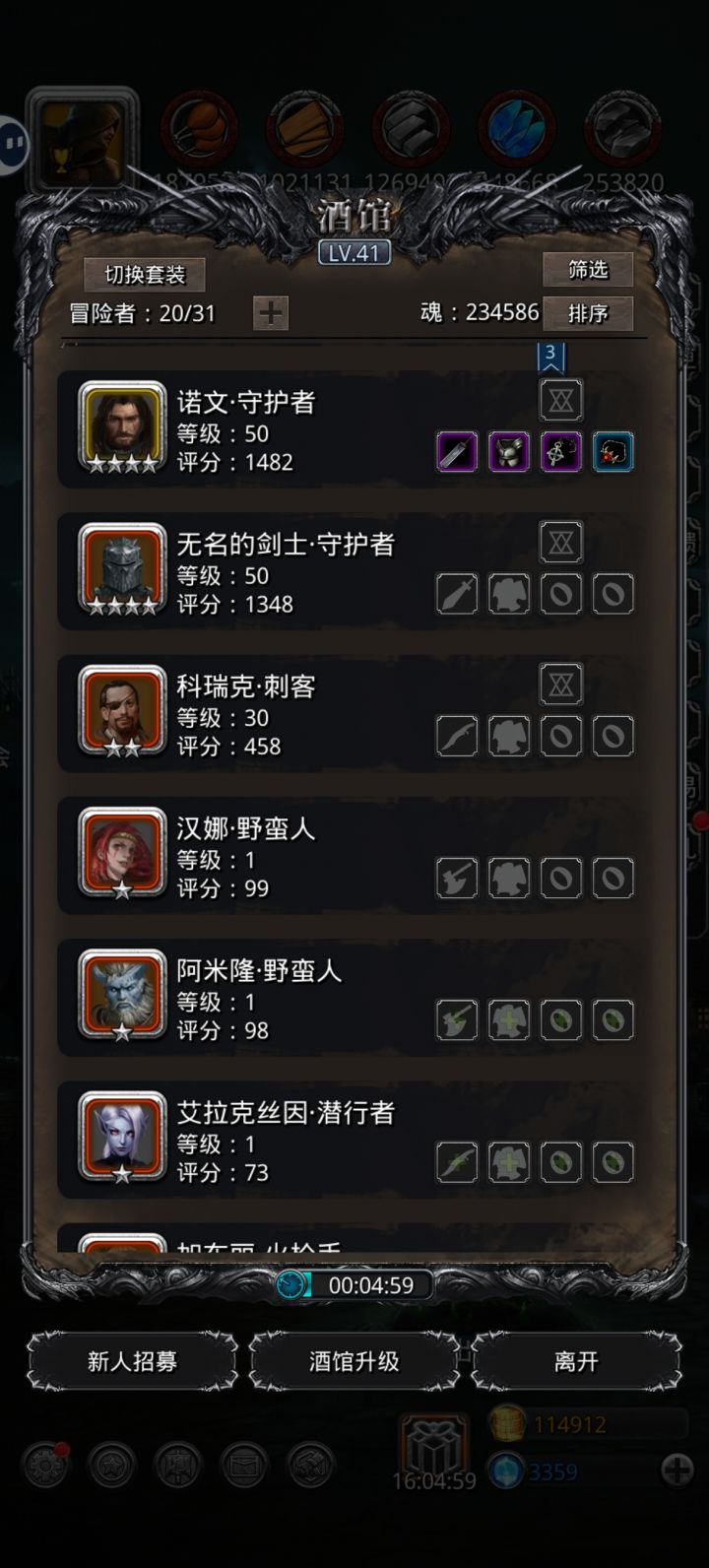Open the 筛选 filter options
Screen dimensions: 709x1568
click(588, 269)
